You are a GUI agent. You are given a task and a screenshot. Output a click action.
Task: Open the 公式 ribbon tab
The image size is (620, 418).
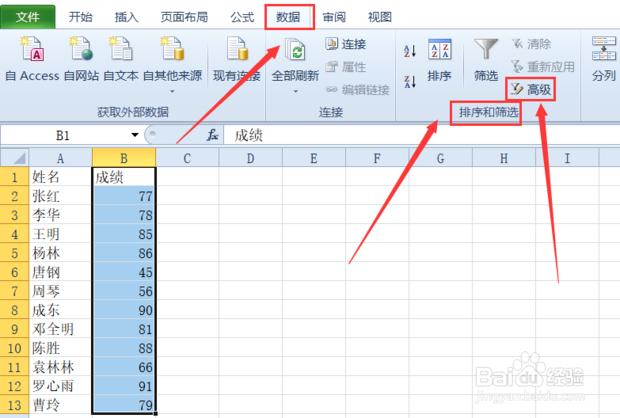242,17
